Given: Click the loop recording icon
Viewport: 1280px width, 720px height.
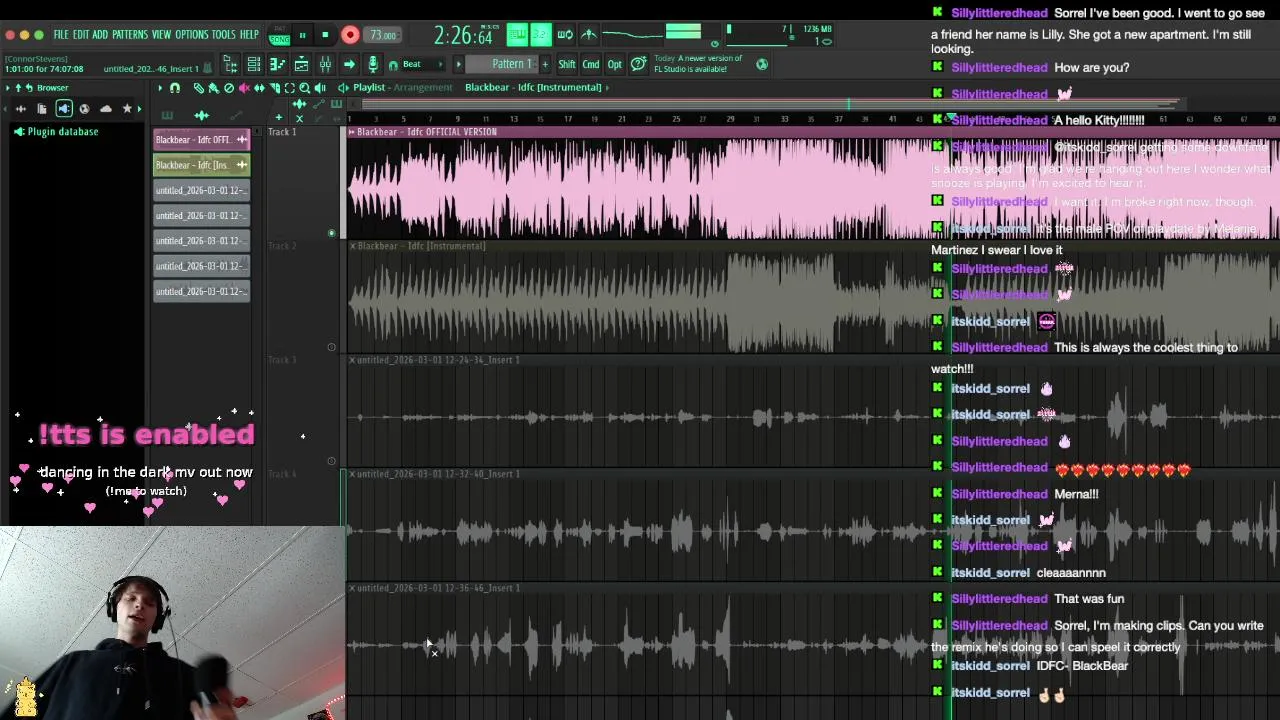Looking at the screenshot, I should [x=565, y=35].
